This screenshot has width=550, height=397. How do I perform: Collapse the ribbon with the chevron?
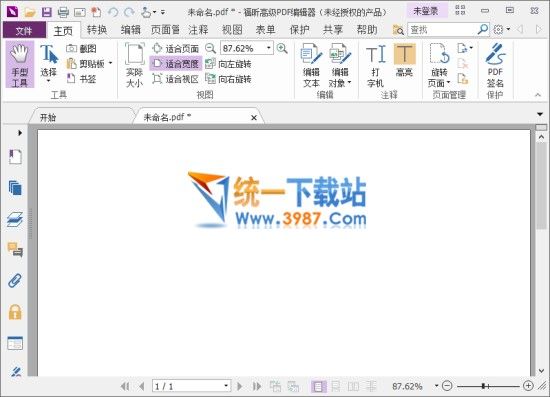point(538,95)
